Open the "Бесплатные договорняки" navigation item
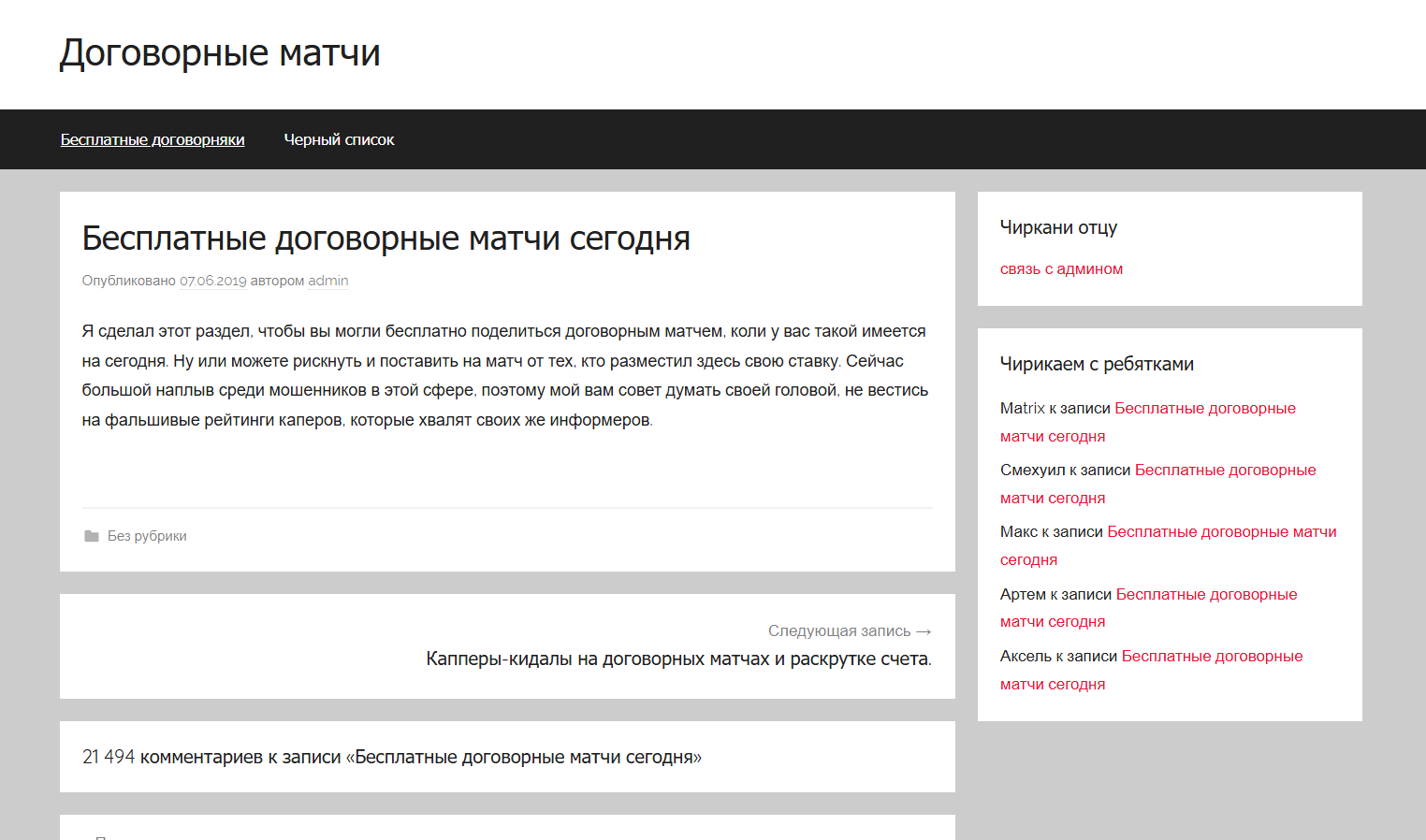Viewport: 1426px width, 840px height. click(x=153, y=139)
